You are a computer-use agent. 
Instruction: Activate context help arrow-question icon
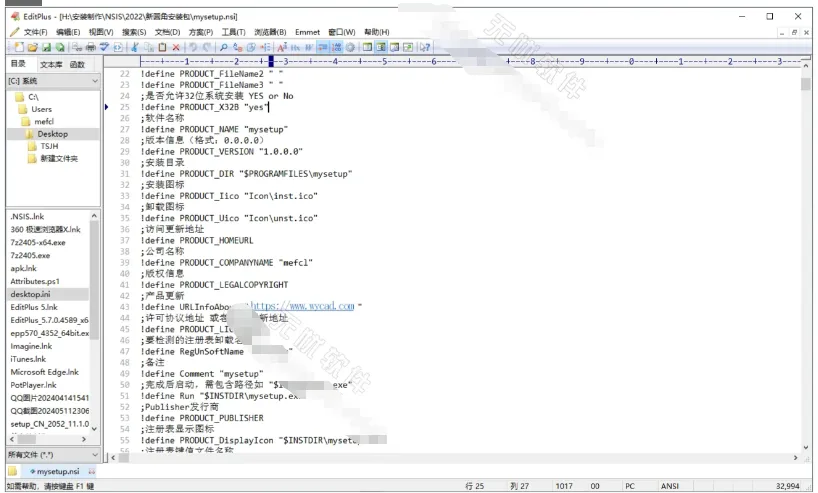[x=425, y=47]
